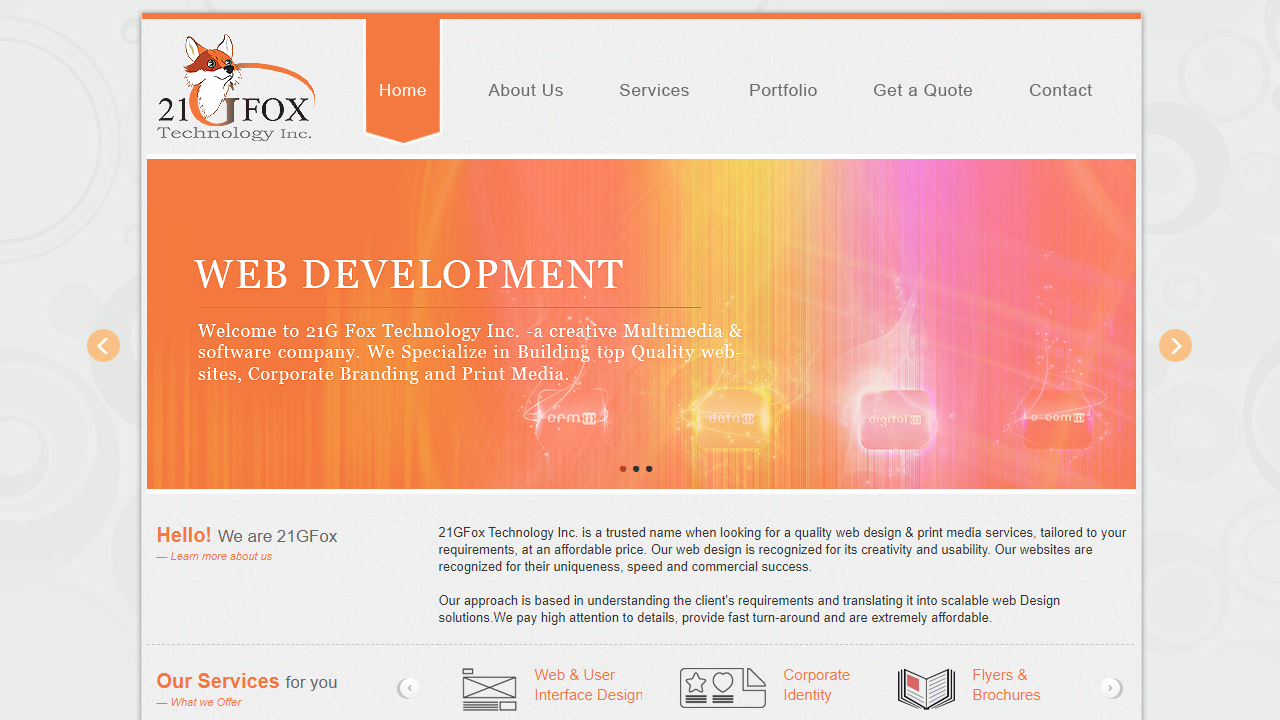Viewport: 1280px width, 720px height.
Task: Select the first slider pagination dot
Action: pyautogui.click(x=623, y=469)
